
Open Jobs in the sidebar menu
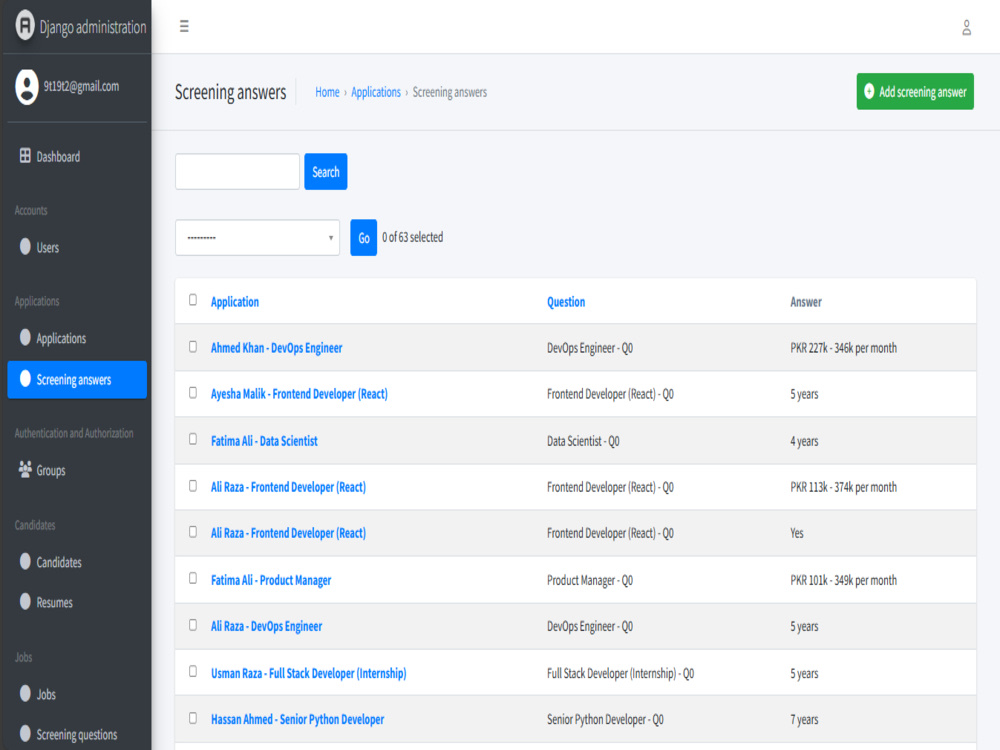point(77,694)
